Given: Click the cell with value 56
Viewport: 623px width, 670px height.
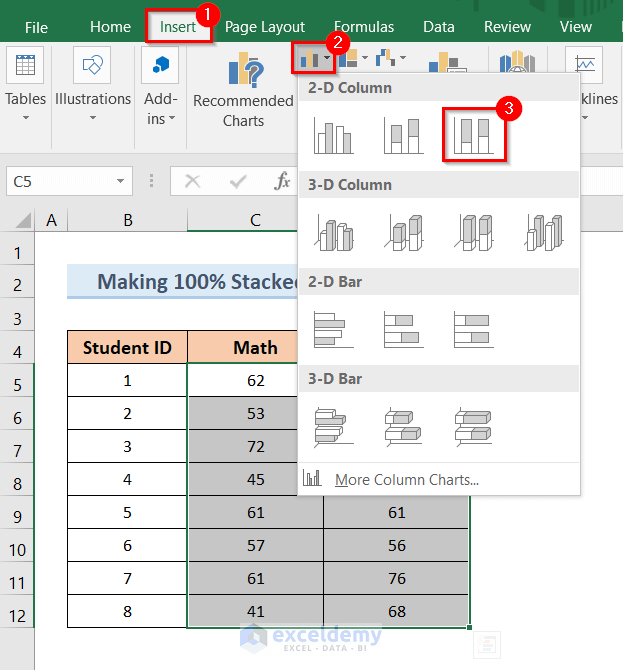Looking at the screenshot, I should tap(396, 545).
